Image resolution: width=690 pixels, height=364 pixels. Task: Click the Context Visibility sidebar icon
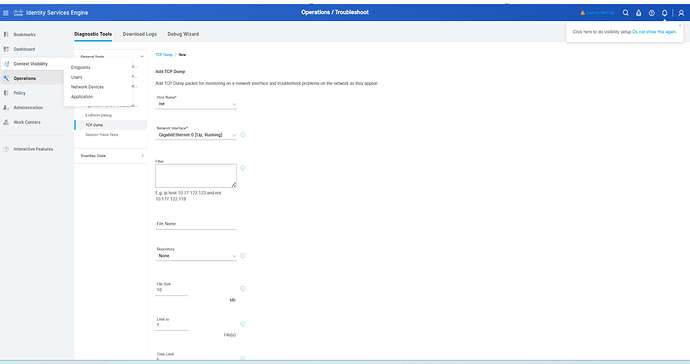click(x=6, y=64)
